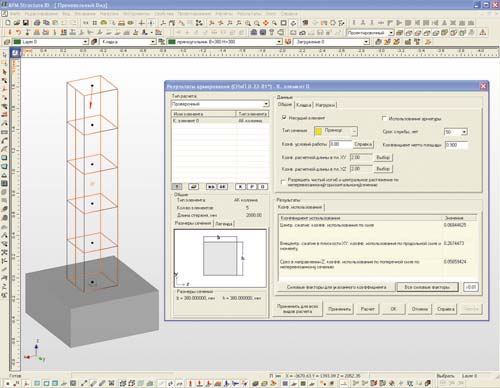The image size is (500, 388).
Task: Open the Проектировочный dropdown in toolbar
Action: (x=391, y=33)
